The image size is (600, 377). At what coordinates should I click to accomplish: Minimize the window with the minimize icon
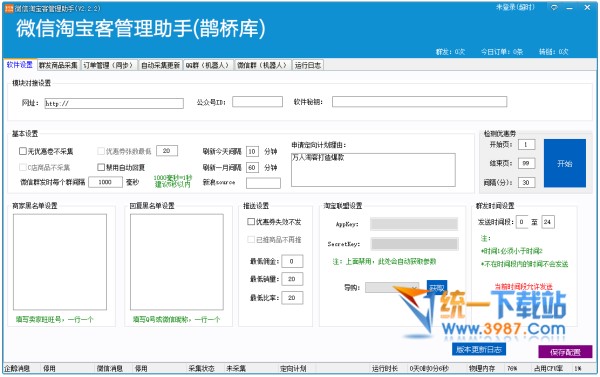point(570,8)
